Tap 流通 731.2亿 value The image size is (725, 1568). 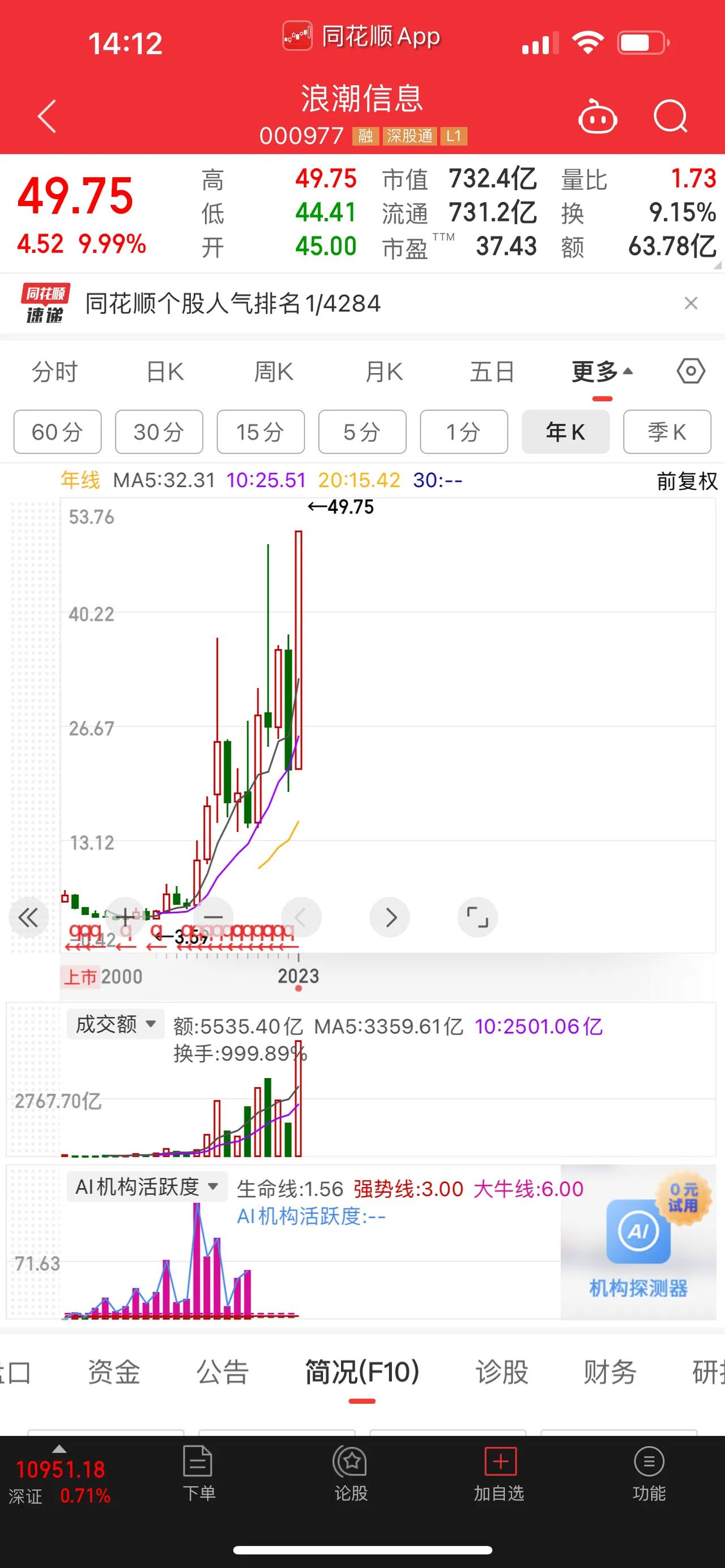(493, 212)
